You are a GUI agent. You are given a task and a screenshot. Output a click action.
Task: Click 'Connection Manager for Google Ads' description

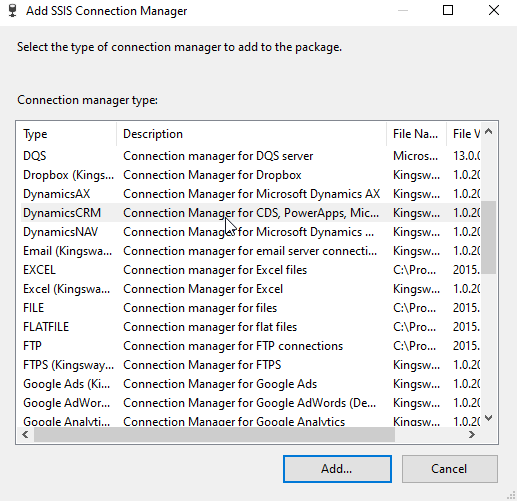coord(220,384)
